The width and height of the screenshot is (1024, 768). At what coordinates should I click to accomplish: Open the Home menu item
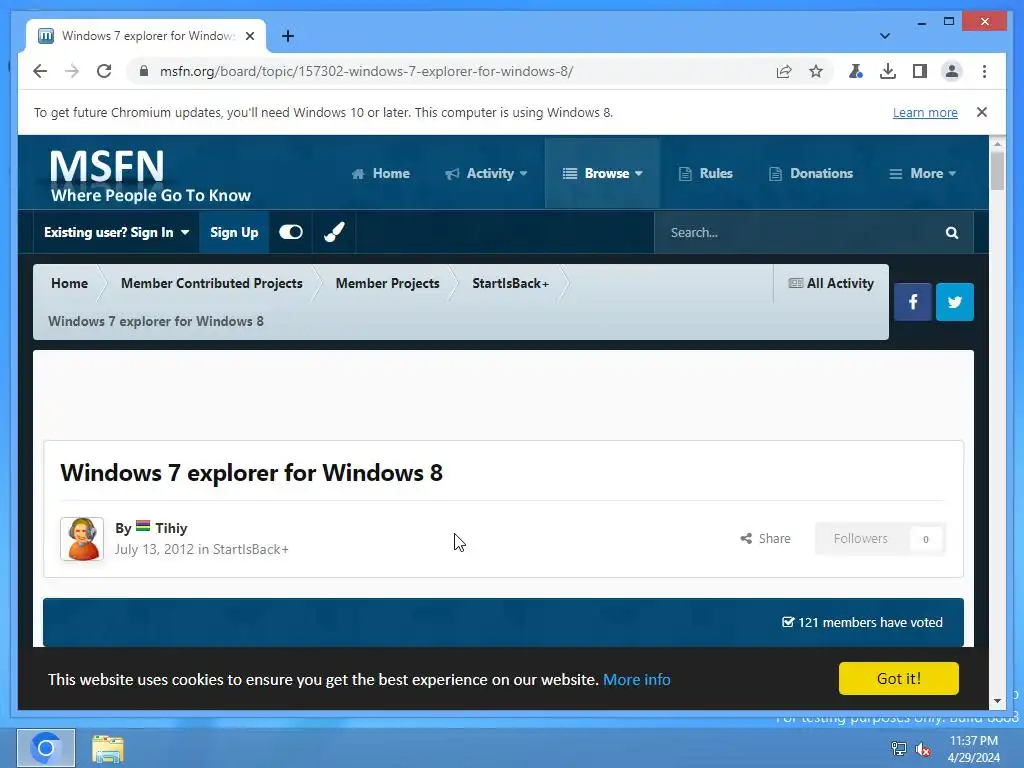pos(381,173)
